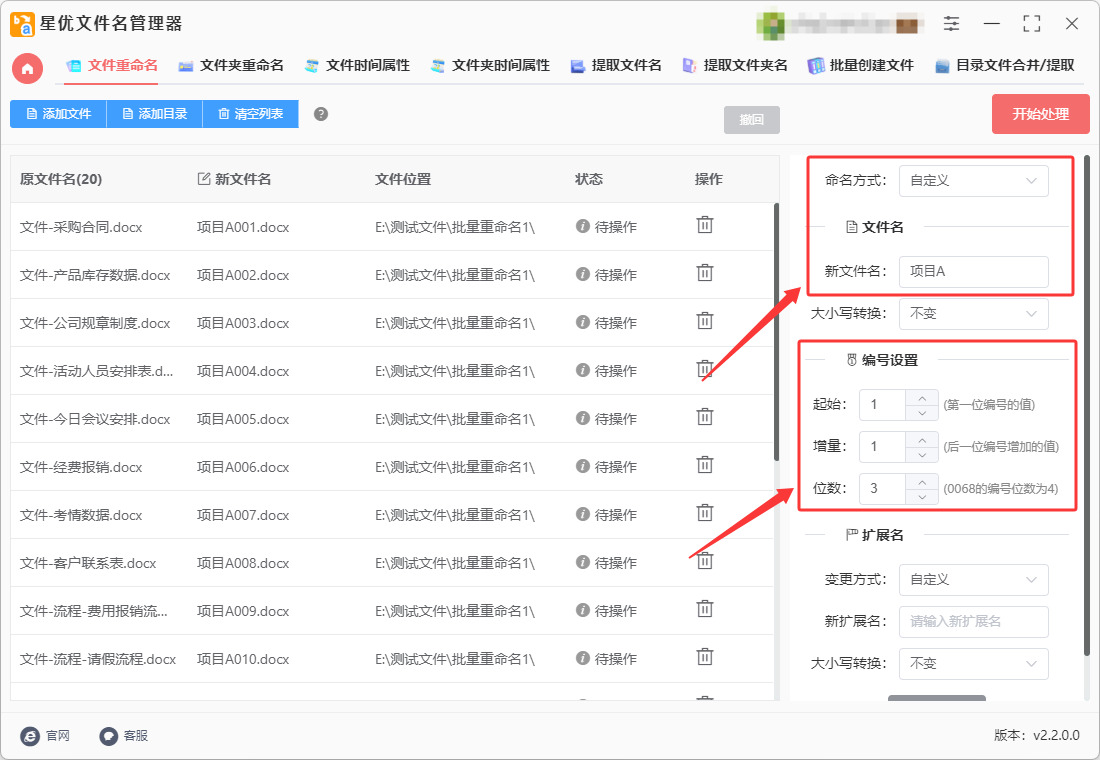The width and height of the screenshot is (1100, 760).
Task: Click the 新文件名 input containing 项目A
Action: (973, 272)
